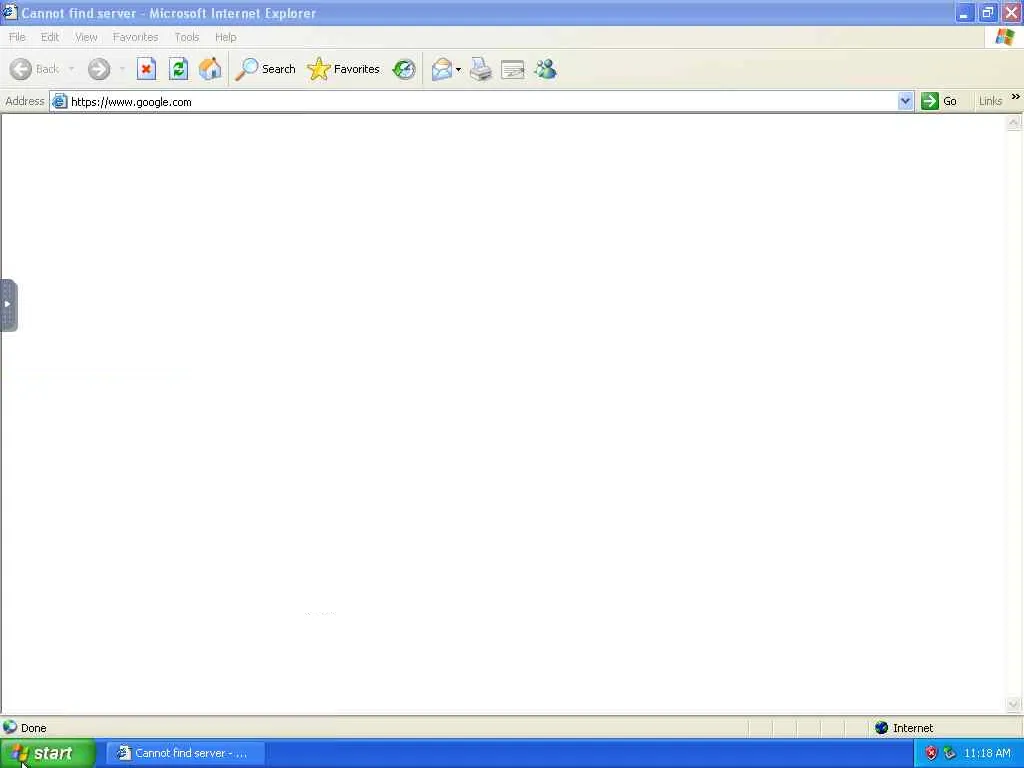
Task: Click the red security shield tray icon
Action: pyautogui.click(x=931, y=754)
